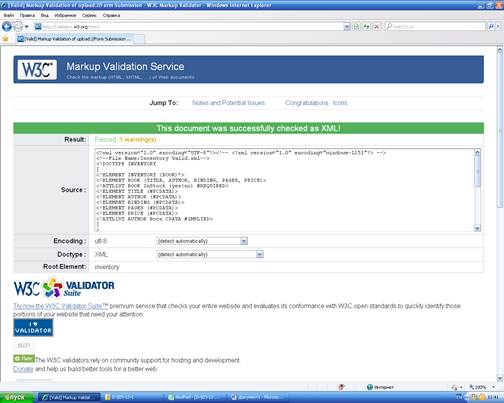Click the Source box scroll up arrow
This screenshot has width=504, height=403.
tap(477, 152)
